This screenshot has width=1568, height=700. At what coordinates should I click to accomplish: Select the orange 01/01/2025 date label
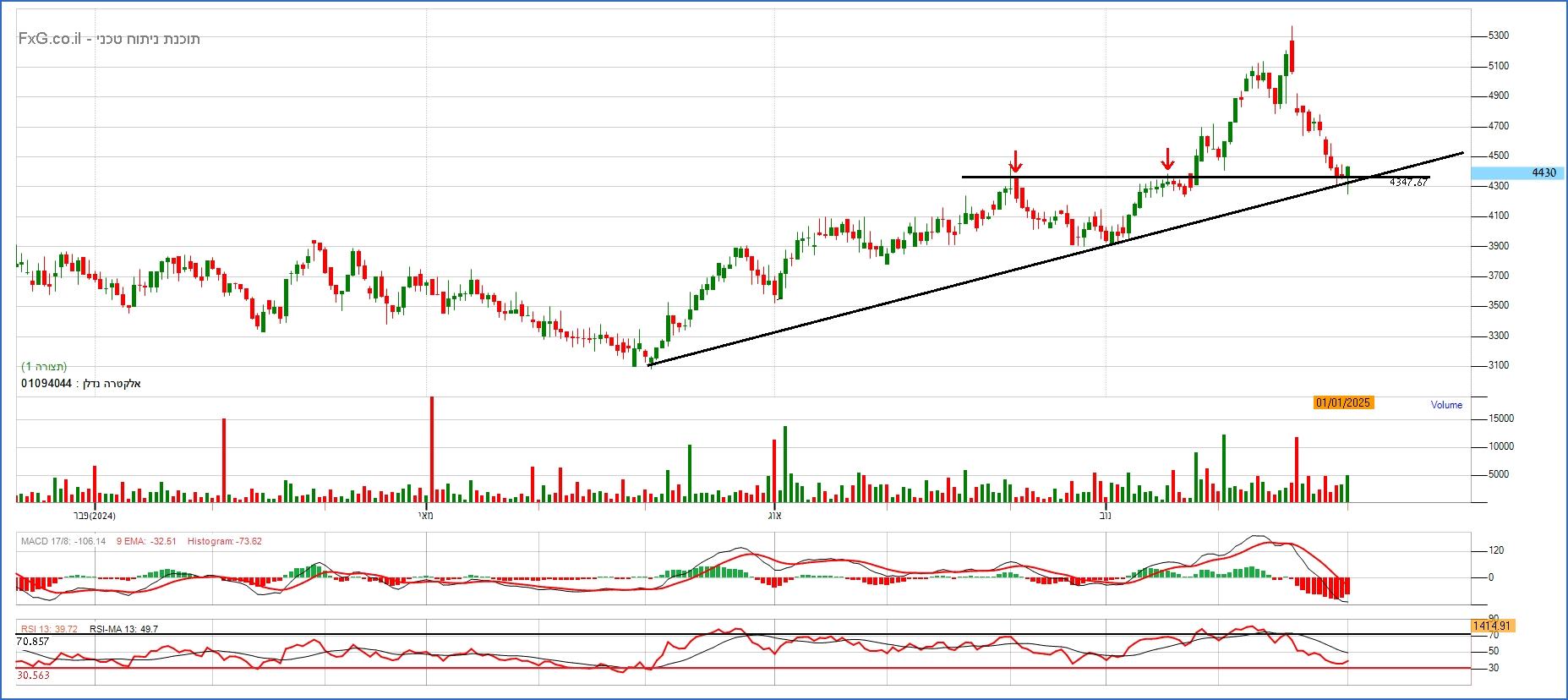click(1342, 402)
